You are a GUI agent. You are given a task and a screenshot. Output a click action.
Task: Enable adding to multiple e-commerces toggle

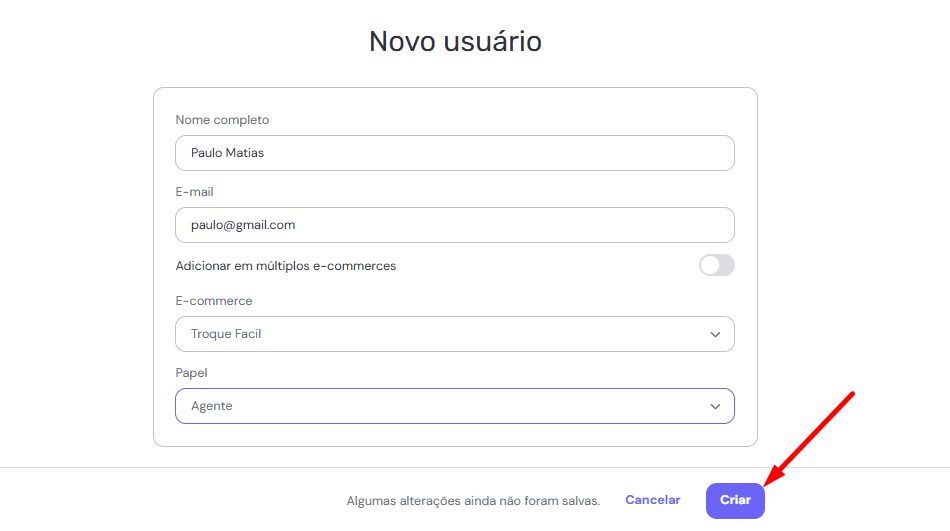click(x=716, y=265)
